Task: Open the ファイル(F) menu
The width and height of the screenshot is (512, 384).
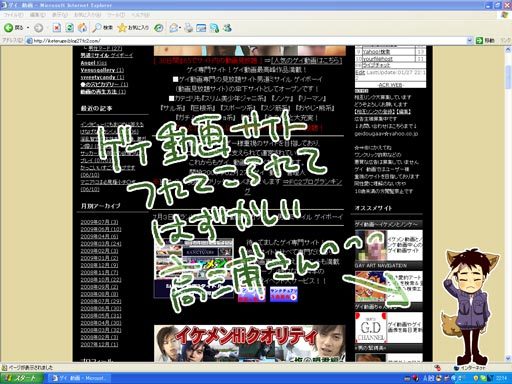Action: tap(13, 15)
